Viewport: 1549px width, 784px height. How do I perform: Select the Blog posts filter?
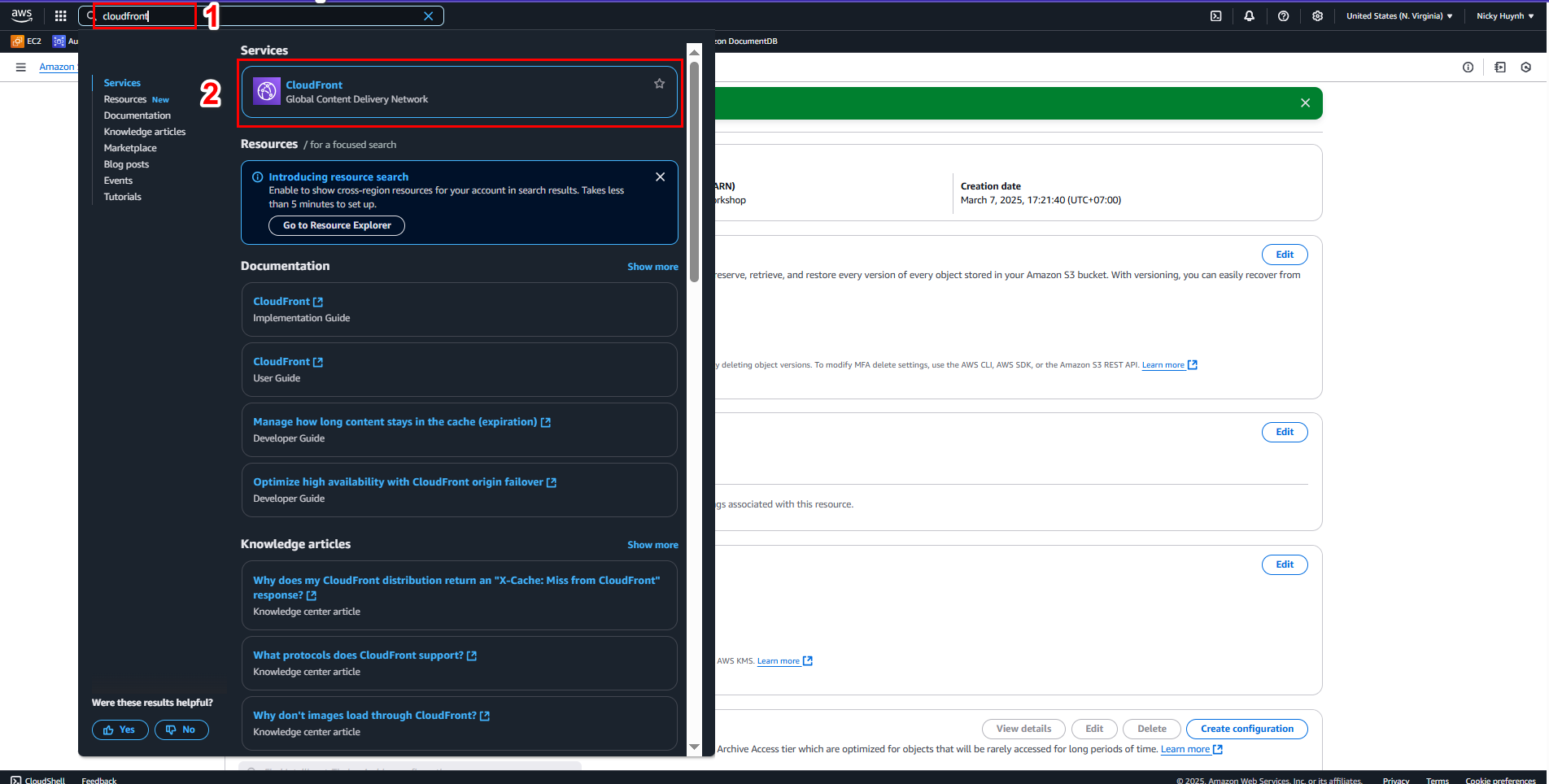point(126,164)
